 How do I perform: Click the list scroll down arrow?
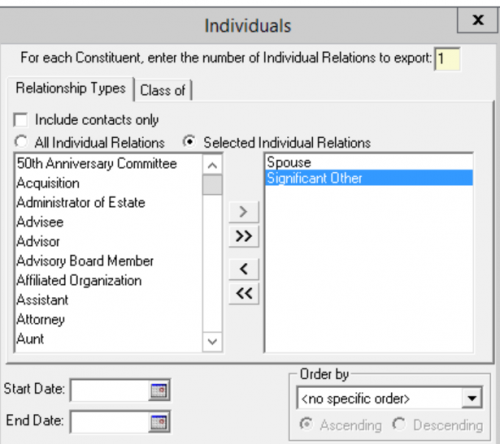[x=212, y=342]
